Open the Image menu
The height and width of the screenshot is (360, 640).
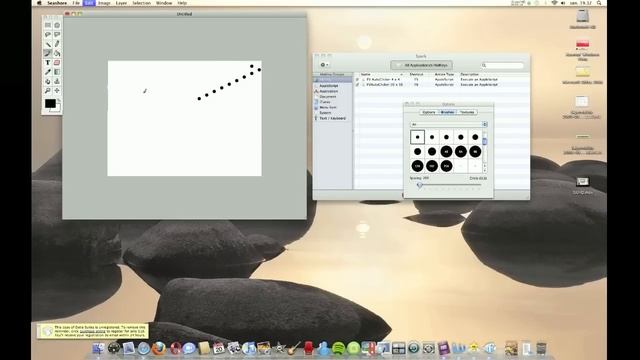pyautogui.click(x=104, y=3)
